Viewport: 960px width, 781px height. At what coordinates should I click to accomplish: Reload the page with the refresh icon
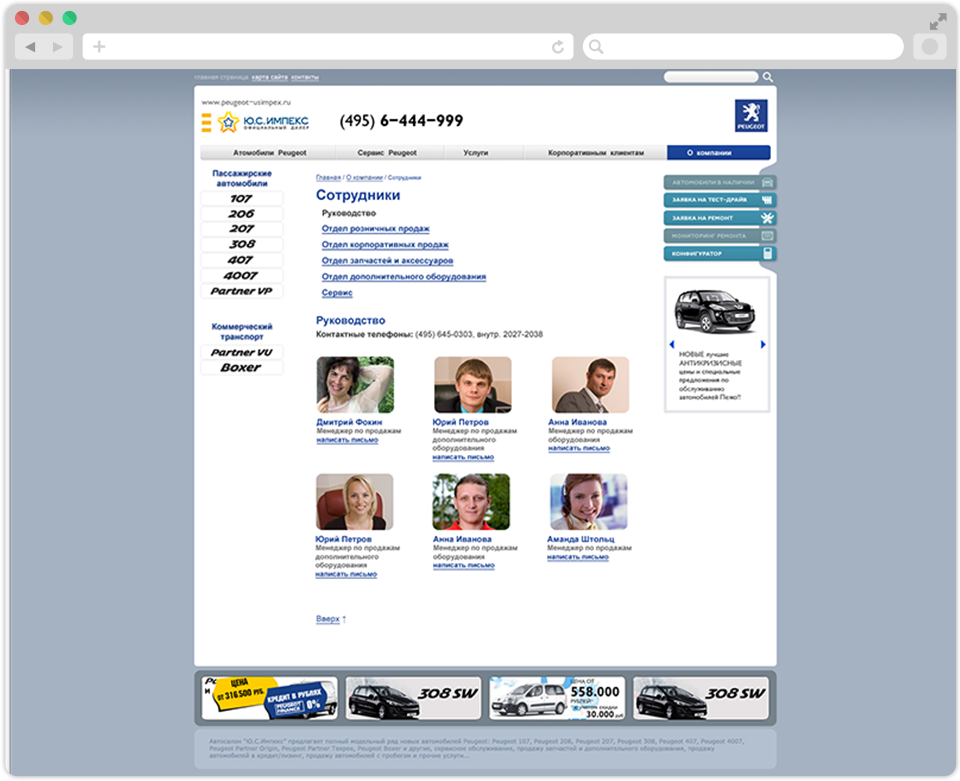pyautogui.click(x=558, y=47)
